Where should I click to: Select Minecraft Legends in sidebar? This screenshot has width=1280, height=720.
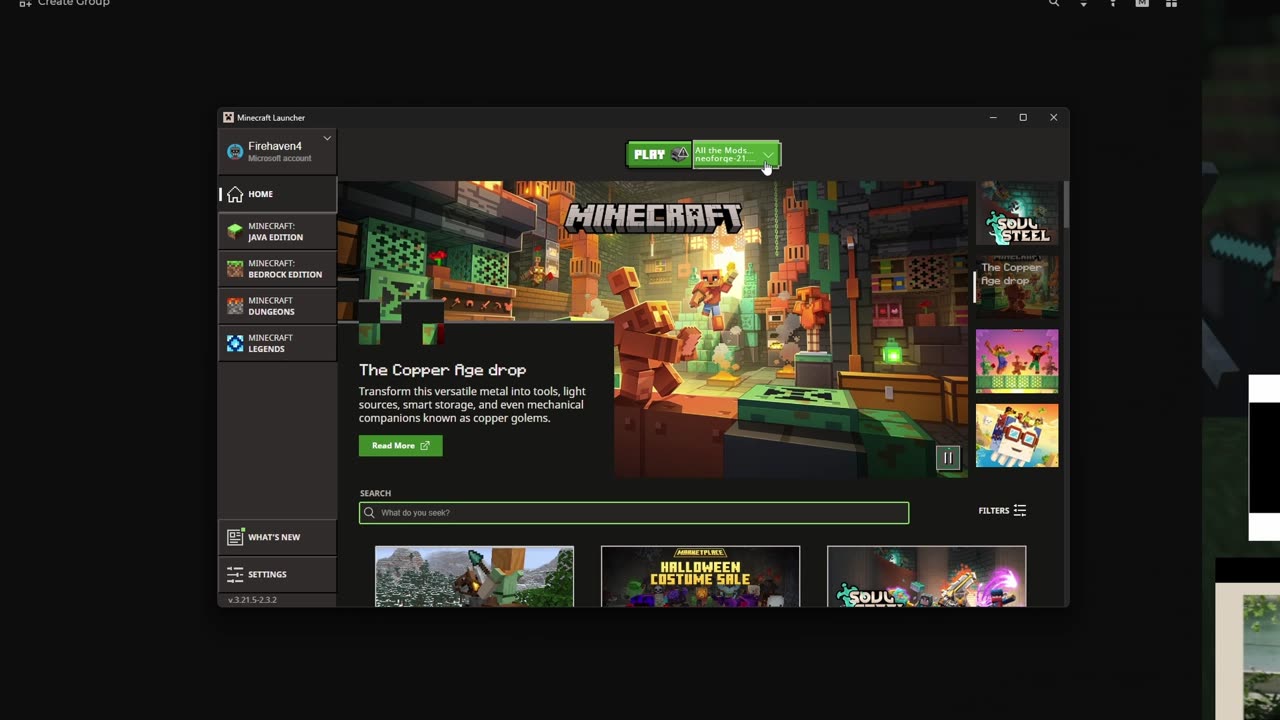[x=278, y=343]
